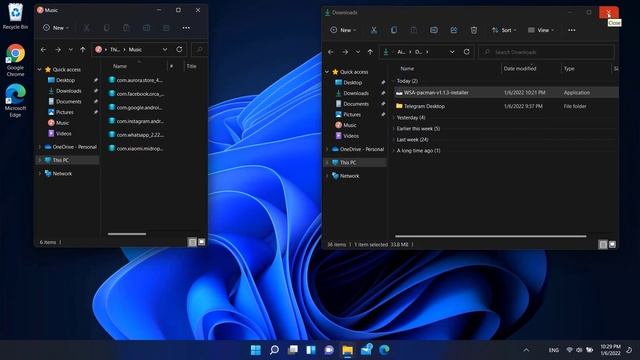Viewport: 640px width, 360px height.
Task: Sort by Name column in Music window
Action: (x=120, y=66)
